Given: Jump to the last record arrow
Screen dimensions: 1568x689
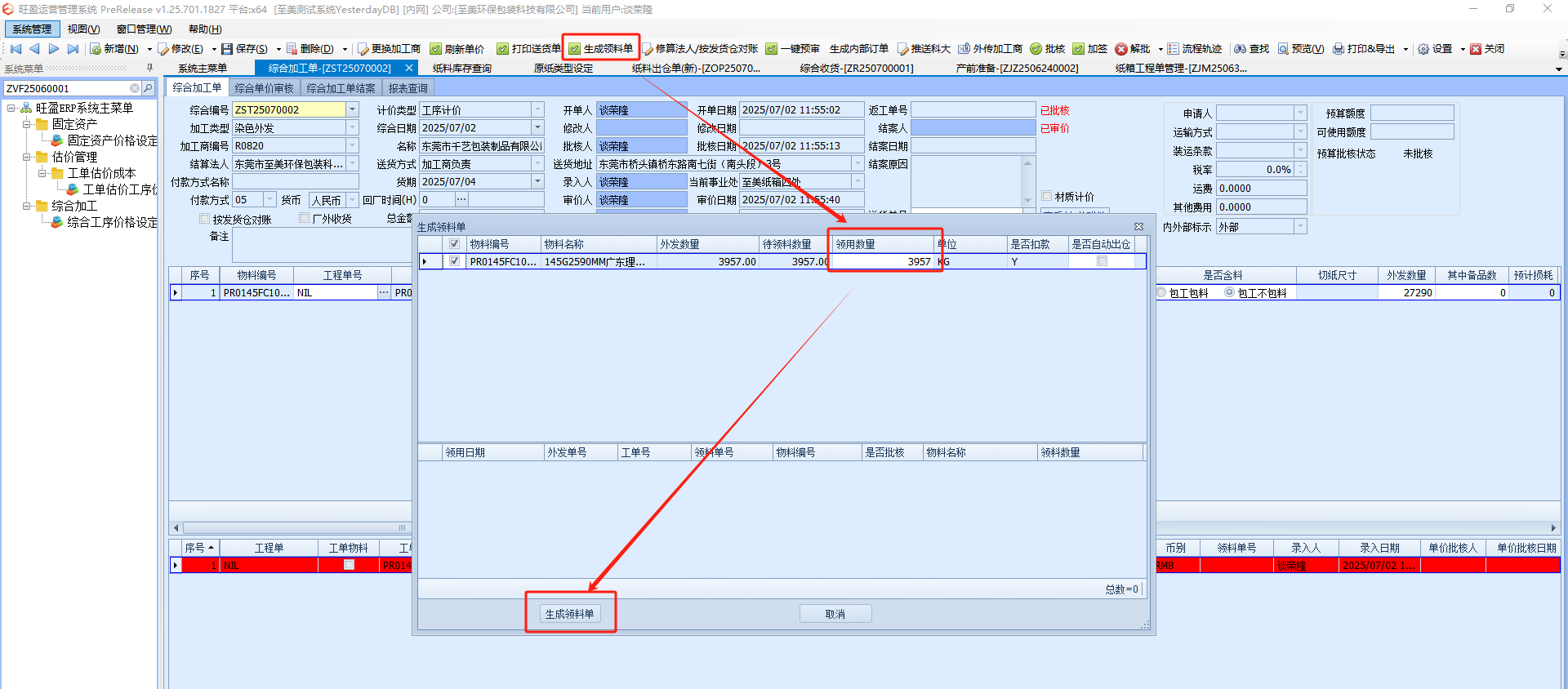Looking at the screenshot, I should [x=73, y=49].
